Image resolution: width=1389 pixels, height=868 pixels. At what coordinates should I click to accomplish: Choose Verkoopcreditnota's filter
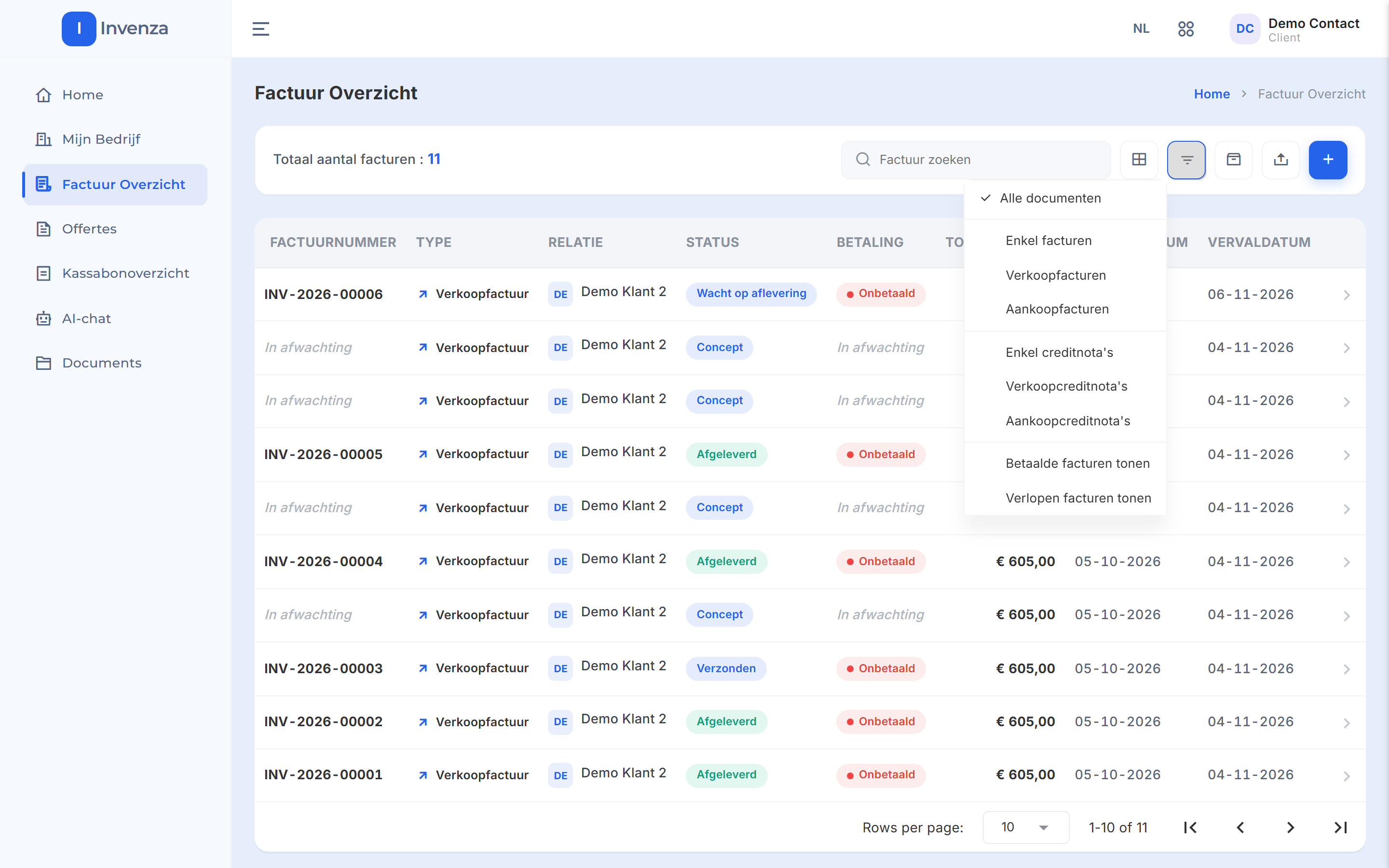click(1065, 386)
